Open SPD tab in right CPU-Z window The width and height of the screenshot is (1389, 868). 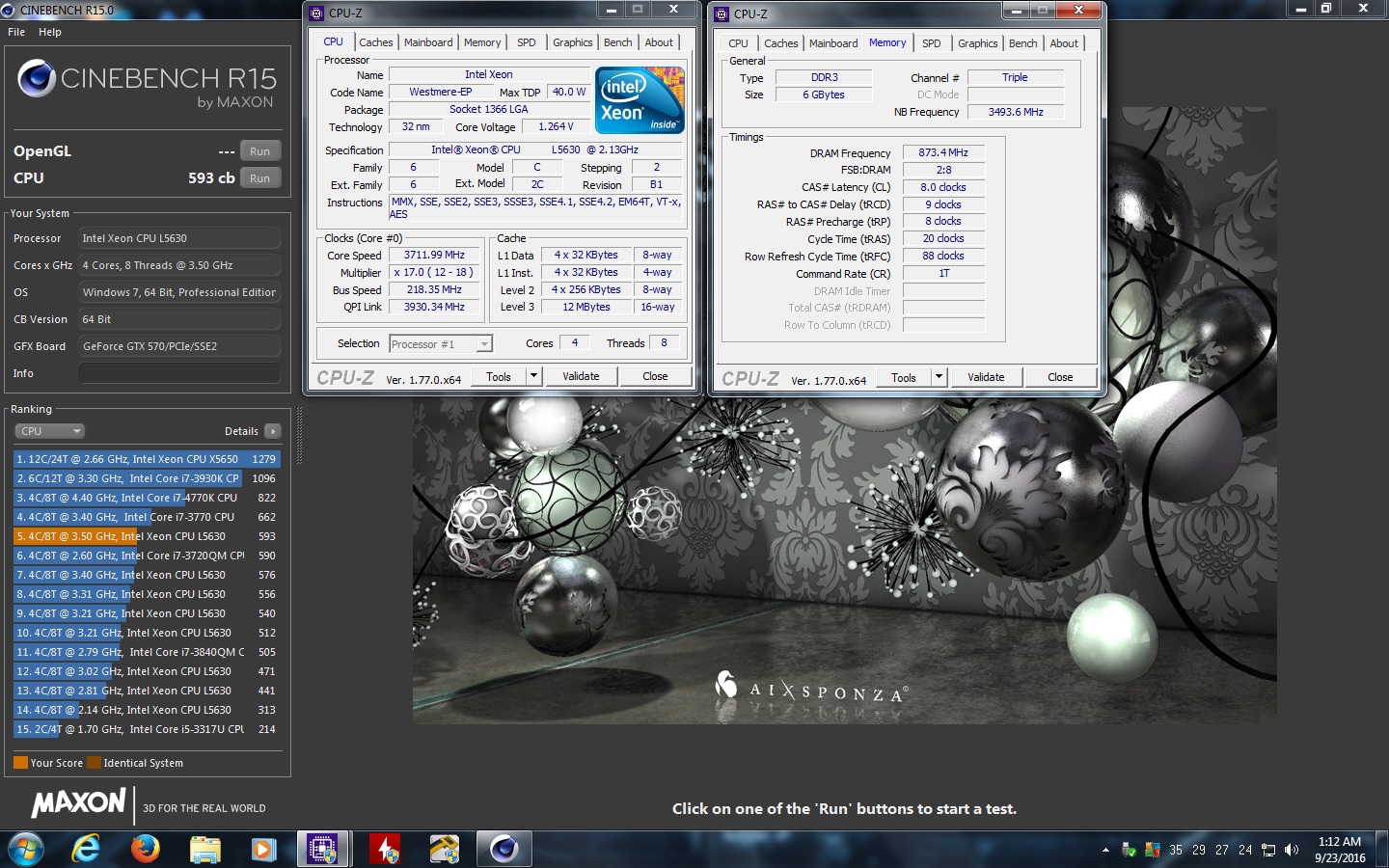(x=931, y=43)
